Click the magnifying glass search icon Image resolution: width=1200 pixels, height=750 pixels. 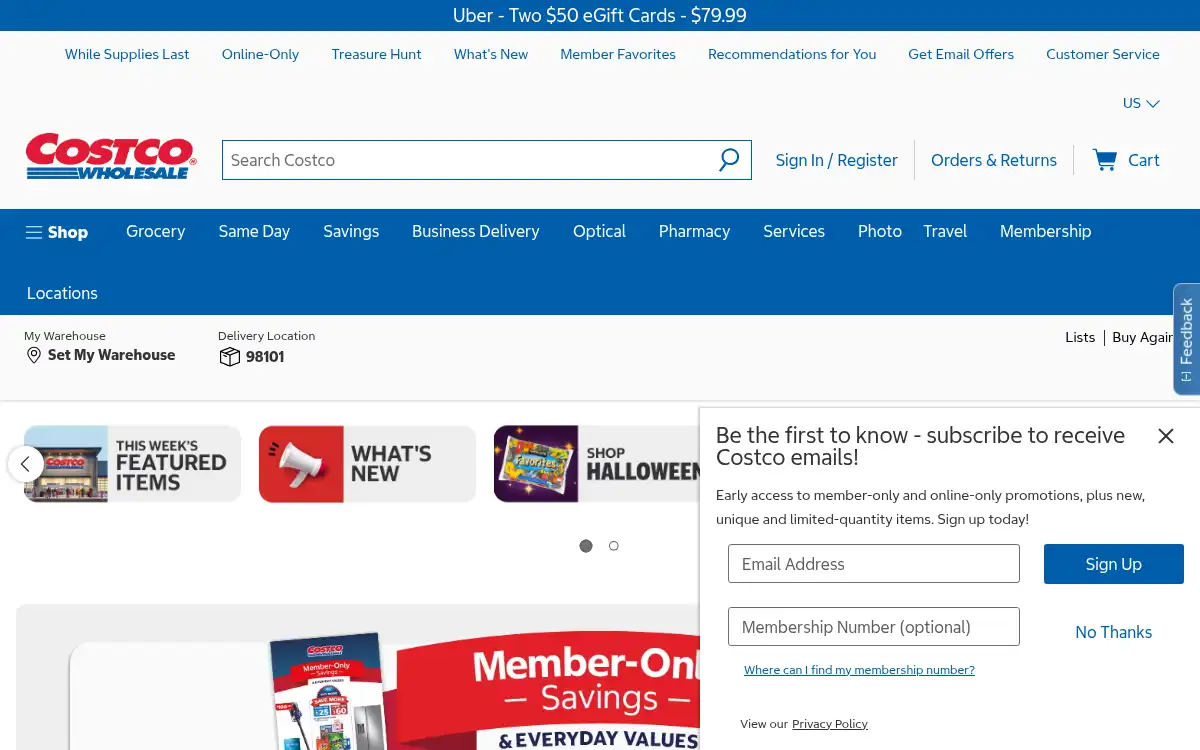(729, 160)
